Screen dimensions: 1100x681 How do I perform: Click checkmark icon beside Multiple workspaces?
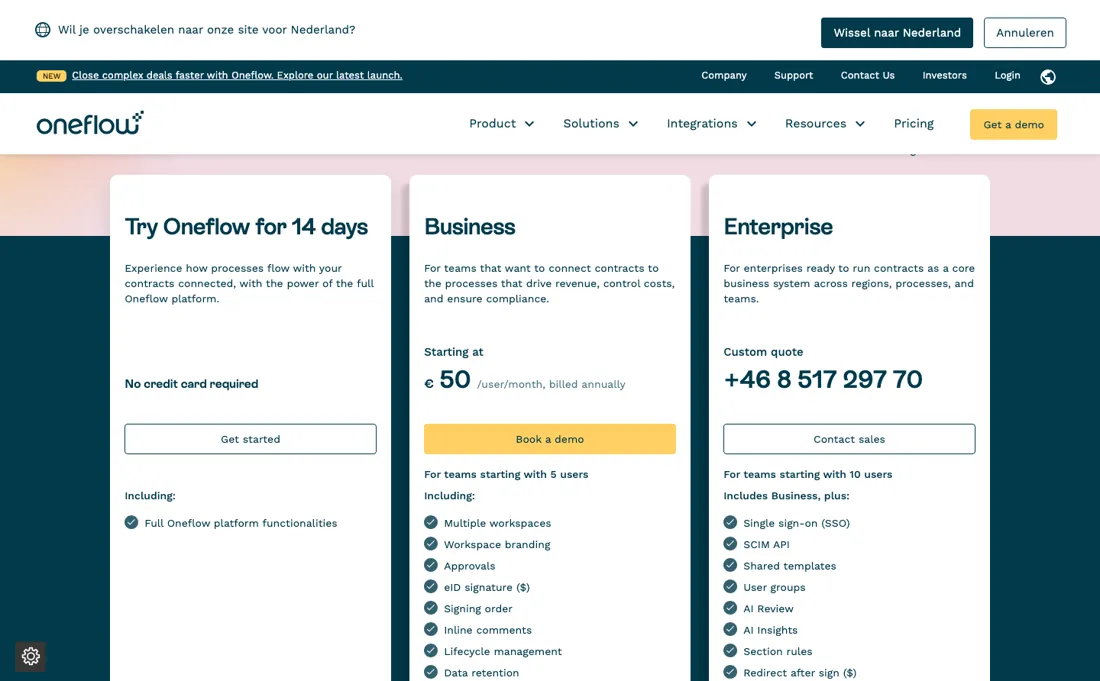pyautogui.click(x=431, y=522)
